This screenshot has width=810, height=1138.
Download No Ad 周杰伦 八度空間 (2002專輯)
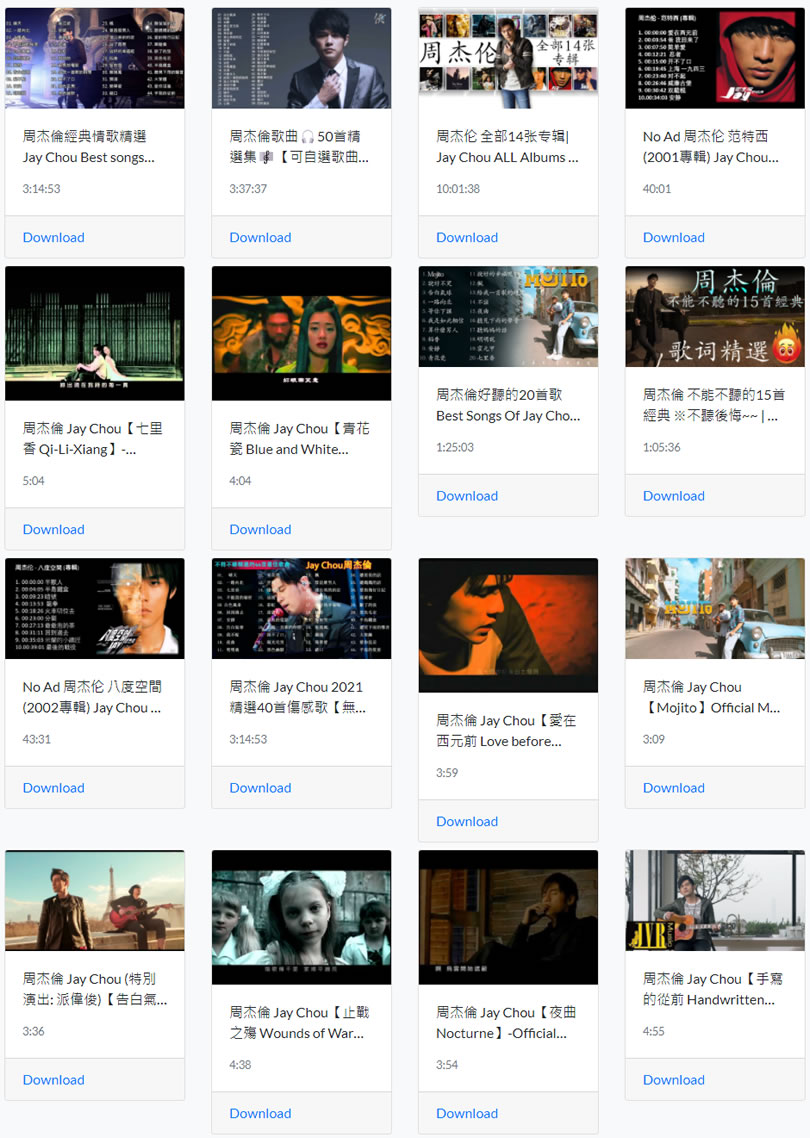click(x=53, y=787)
